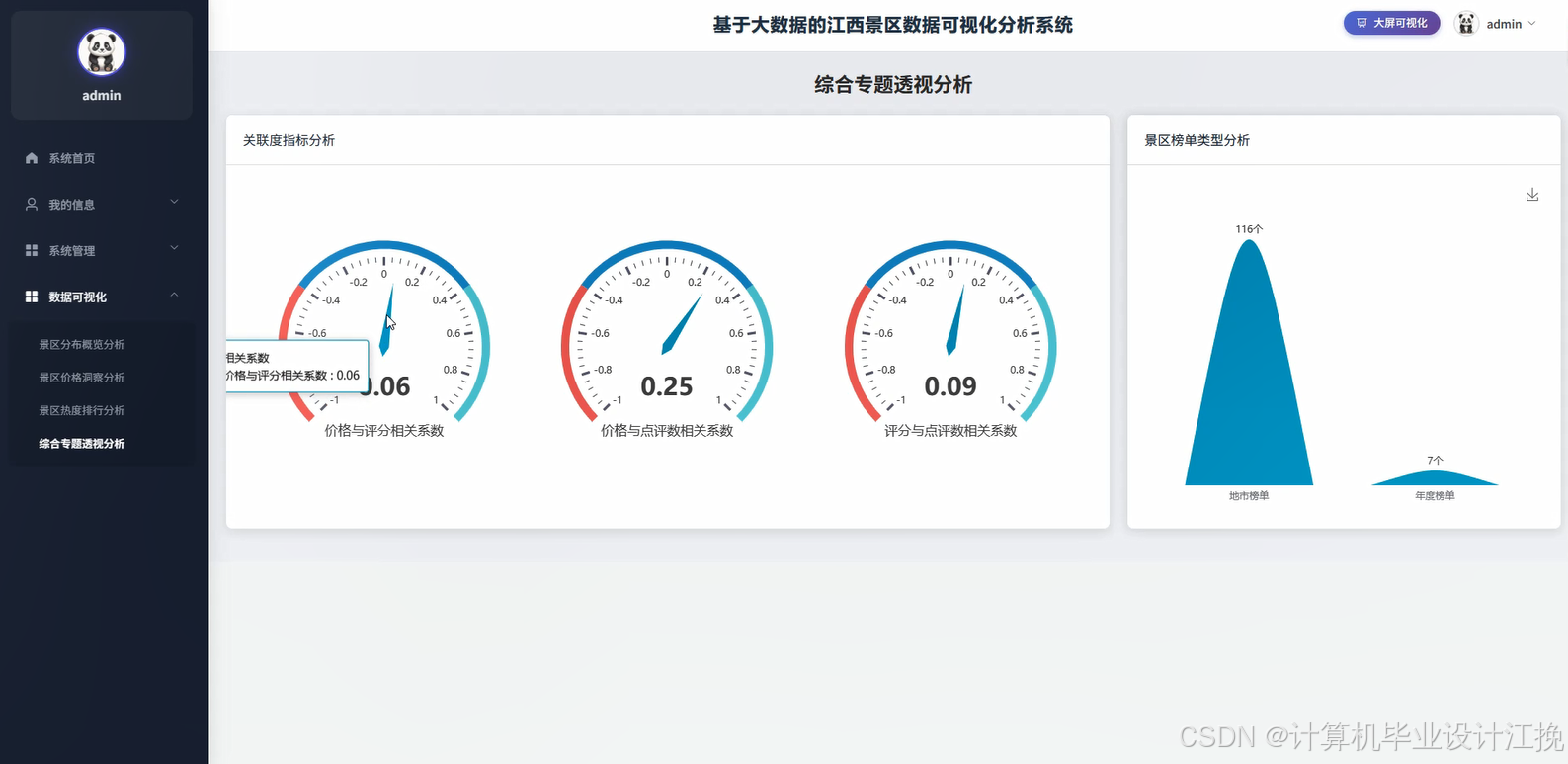The height and width of the screenshot is (764, 1568).
Task: Click the panda avatar in the sidebar
Action: [x=102, y=52]
